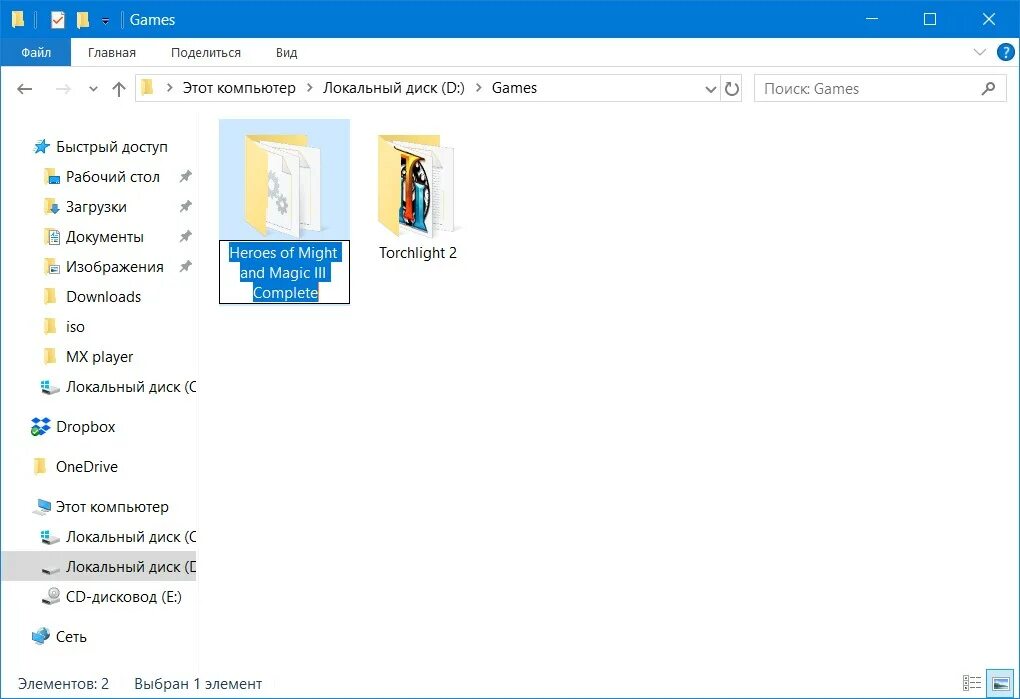This screenshot has width=1020, height=699.
Task: Select the Heroes of Might and Magic III folder icon
Action: tap(284, 185)
